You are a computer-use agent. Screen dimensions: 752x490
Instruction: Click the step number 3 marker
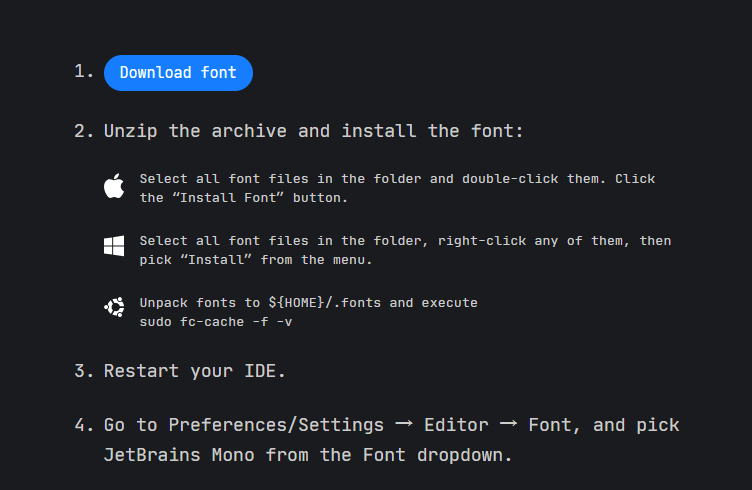coord(83,371)
